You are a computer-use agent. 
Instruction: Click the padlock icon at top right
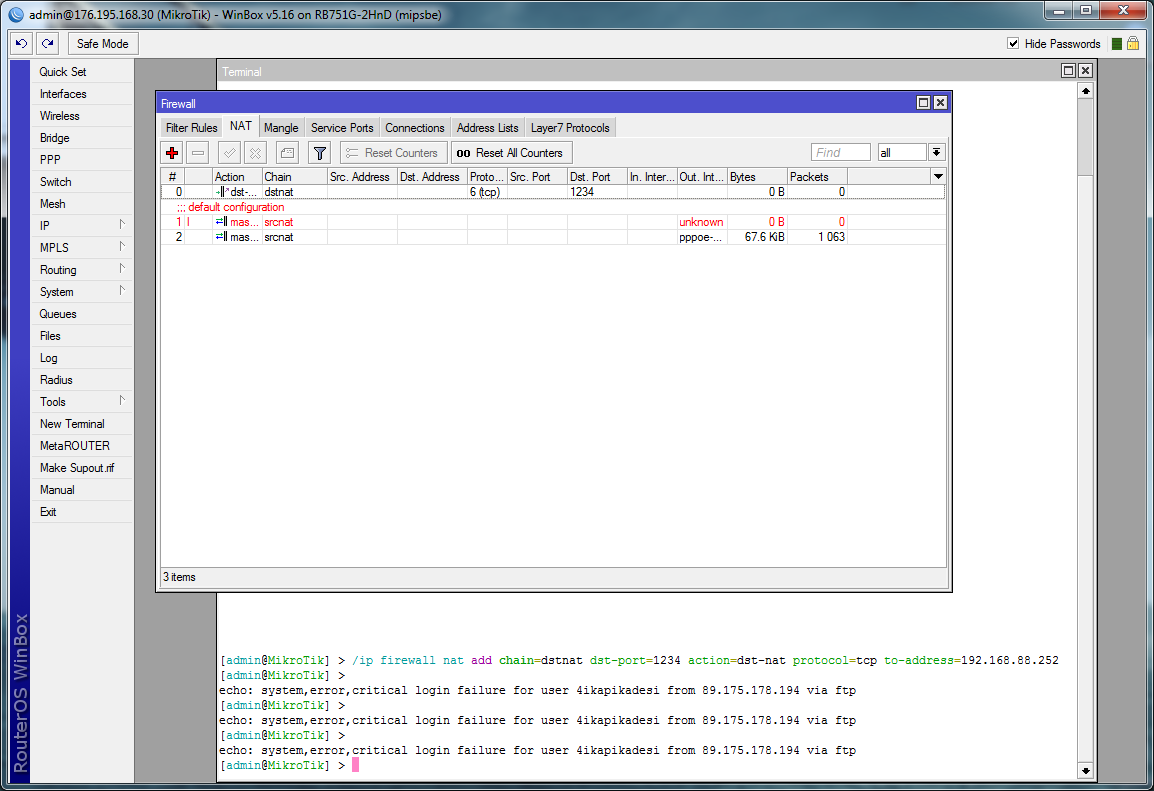point(1133,43)
